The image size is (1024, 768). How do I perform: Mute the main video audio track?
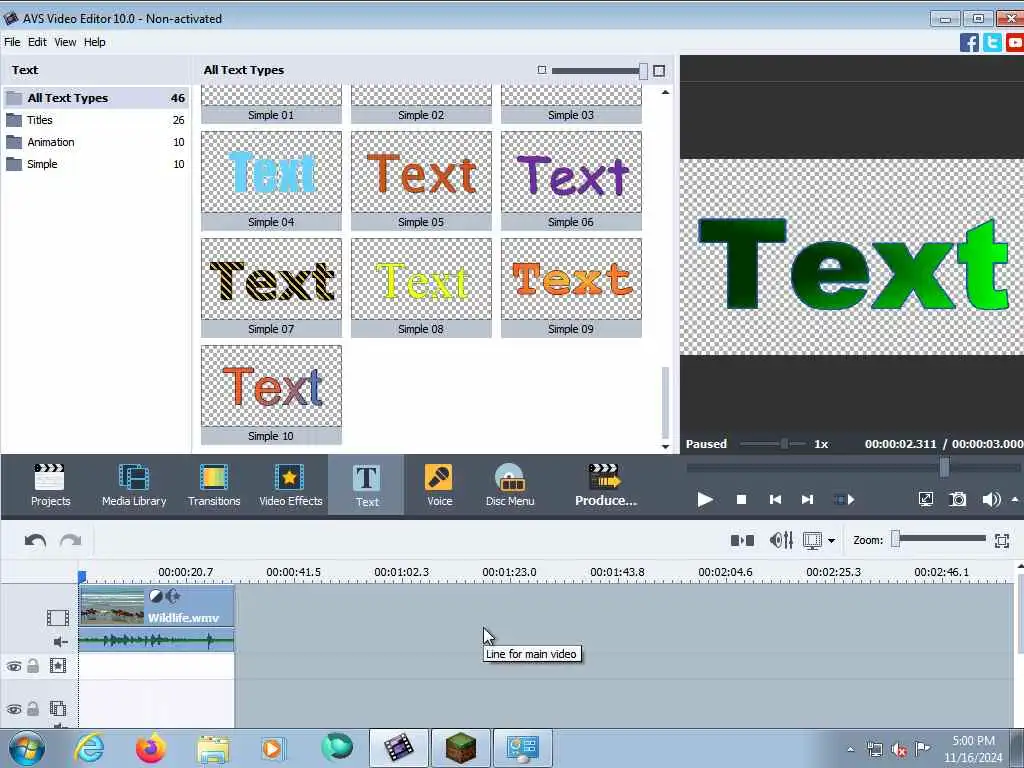coord(60,642)
